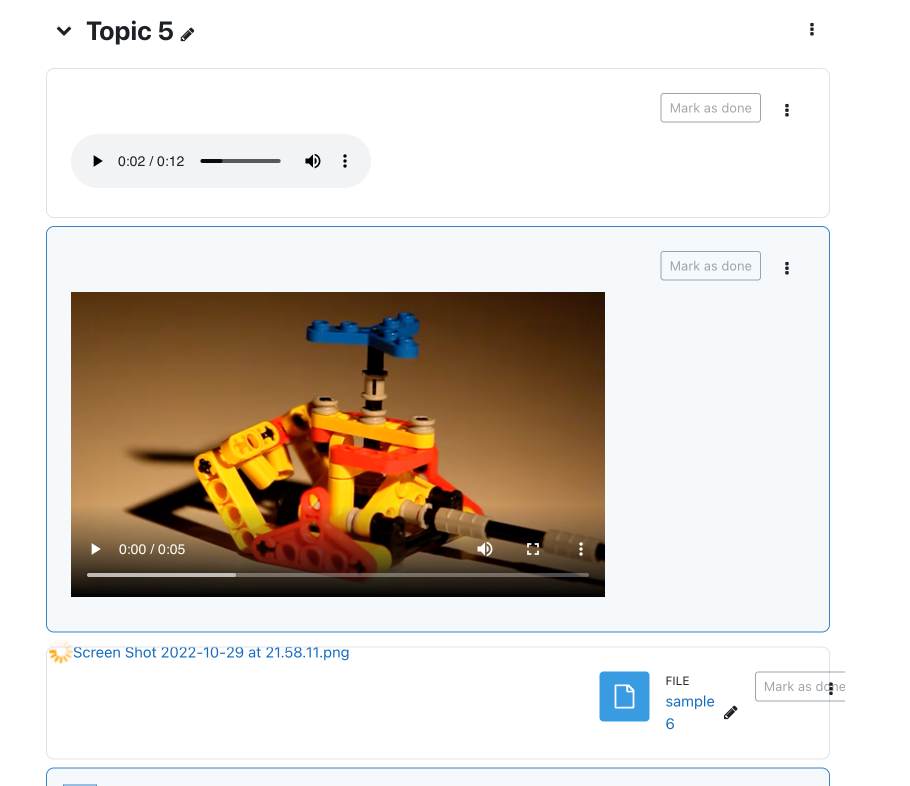
Task: Rename sample 6 using the pencil icon
Action: point(731,712)
